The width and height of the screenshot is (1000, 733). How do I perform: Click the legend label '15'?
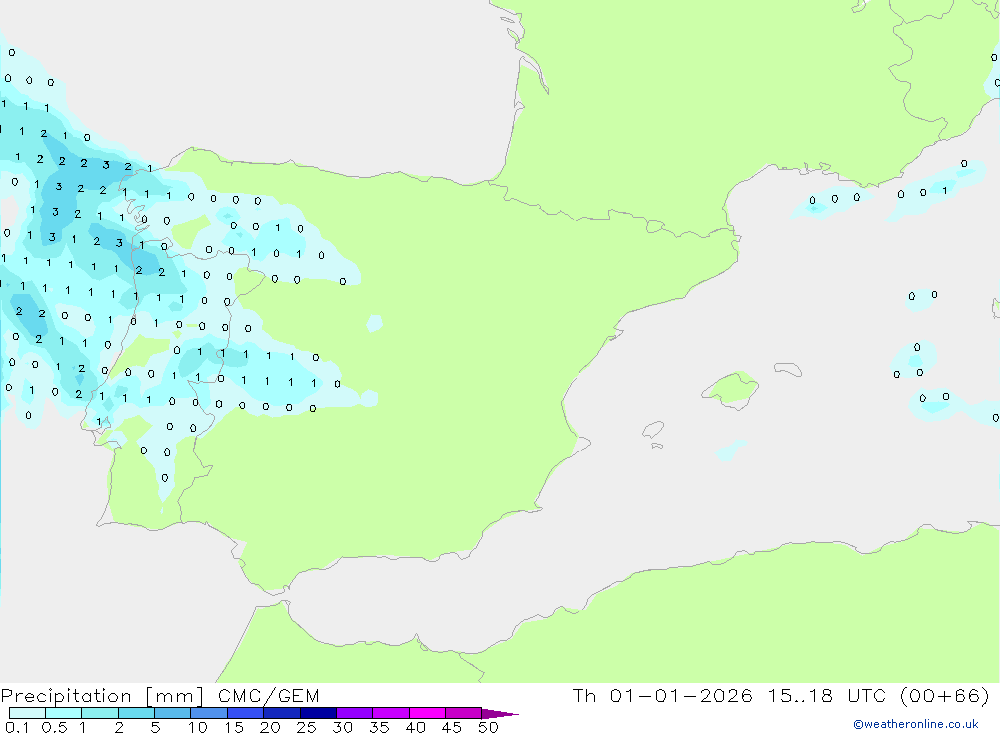234,727
